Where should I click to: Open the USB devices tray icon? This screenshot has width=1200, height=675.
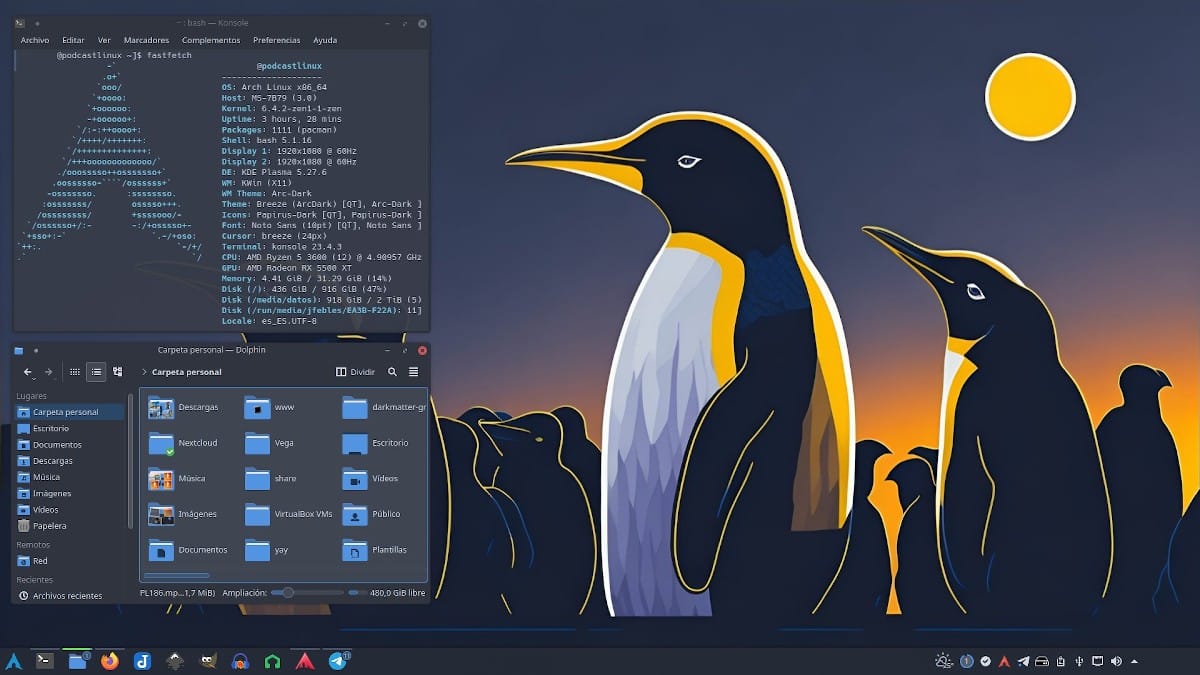pos(1079,661)
